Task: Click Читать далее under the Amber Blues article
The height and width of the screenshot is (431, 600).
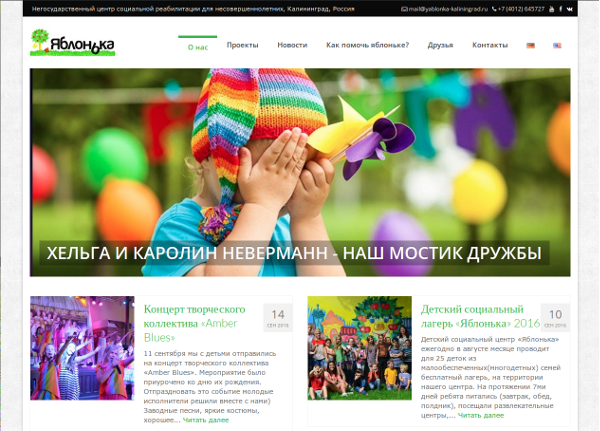Action: [205, 420]
